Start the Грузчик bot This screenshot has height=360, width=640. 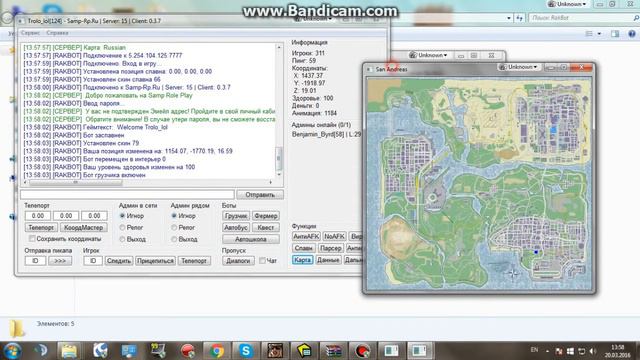click(x=236, y=216)
